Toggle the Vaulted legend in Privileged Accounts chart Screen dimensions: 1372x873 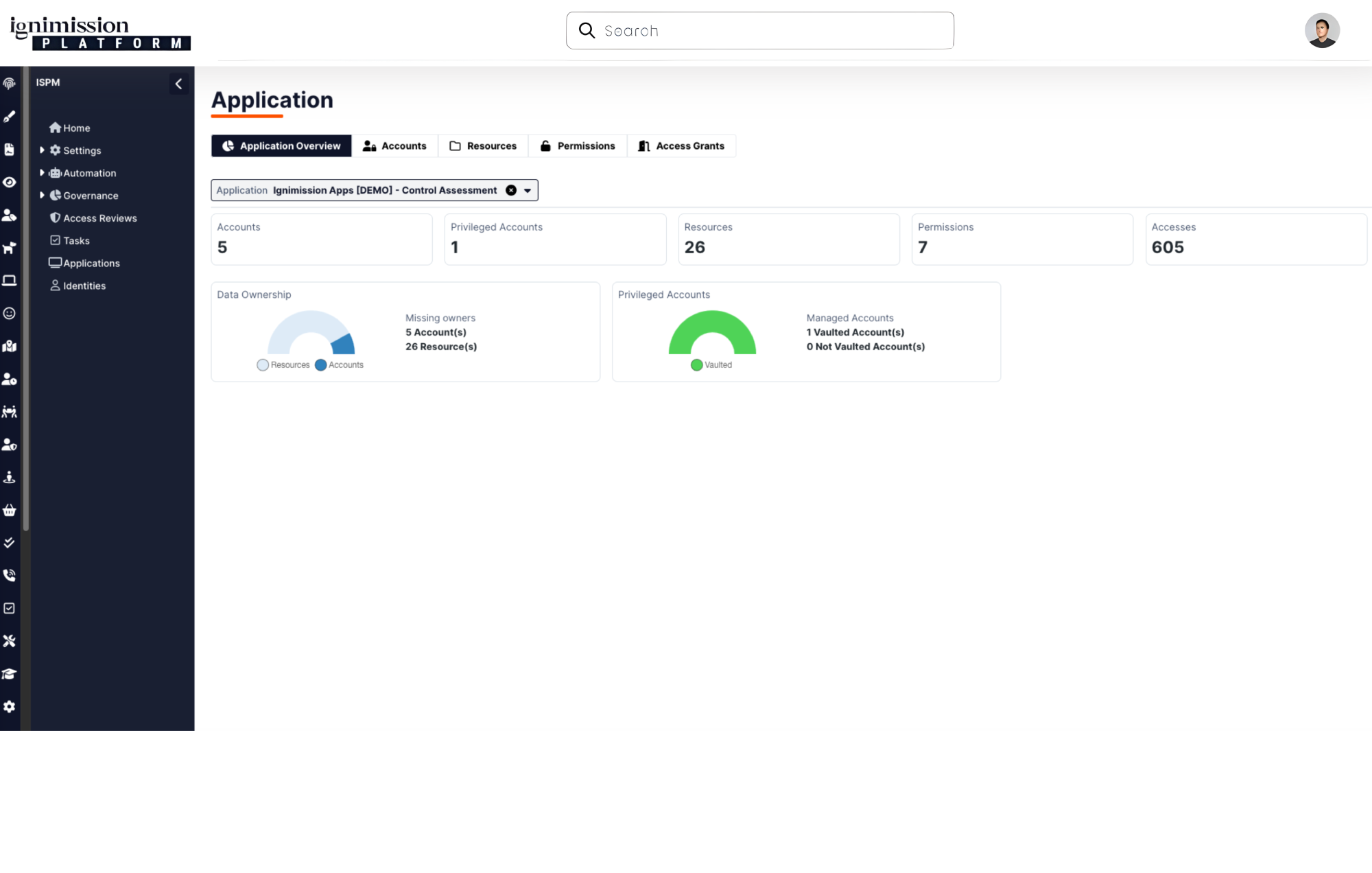click(x=711, y=365)
